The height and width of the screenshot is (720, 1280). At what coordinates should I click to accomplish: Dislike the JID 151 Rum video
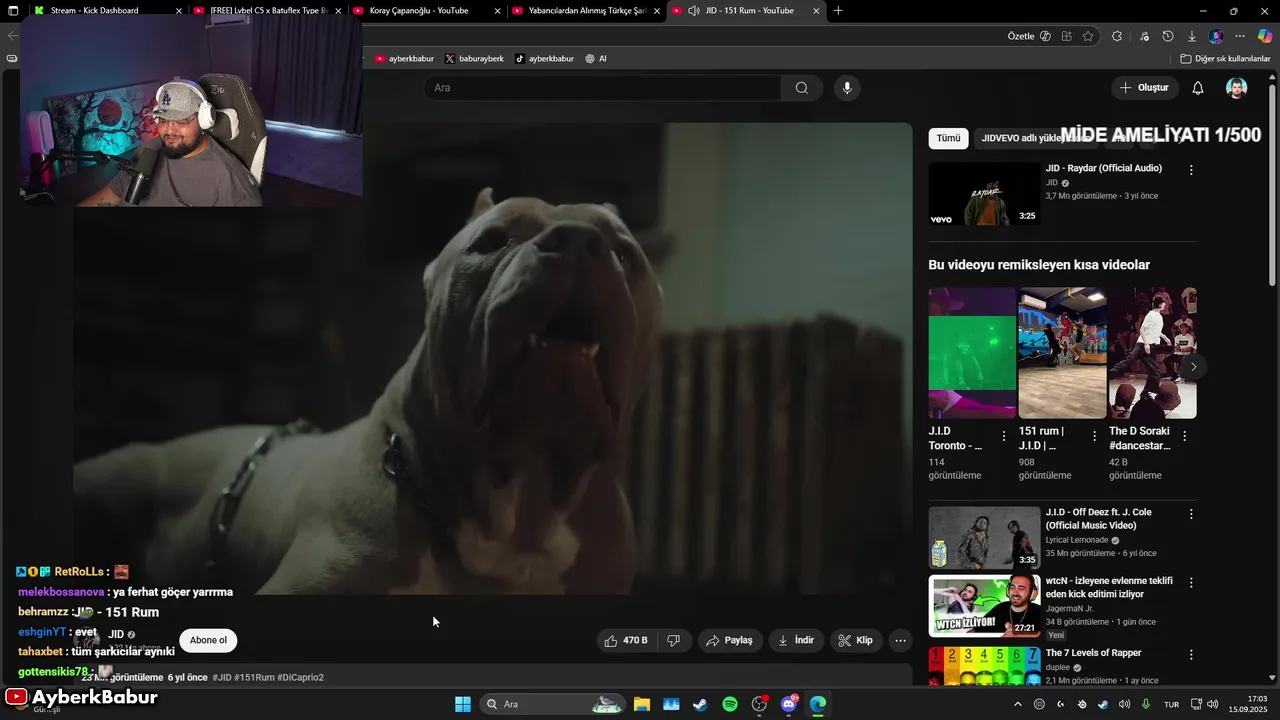674,640
